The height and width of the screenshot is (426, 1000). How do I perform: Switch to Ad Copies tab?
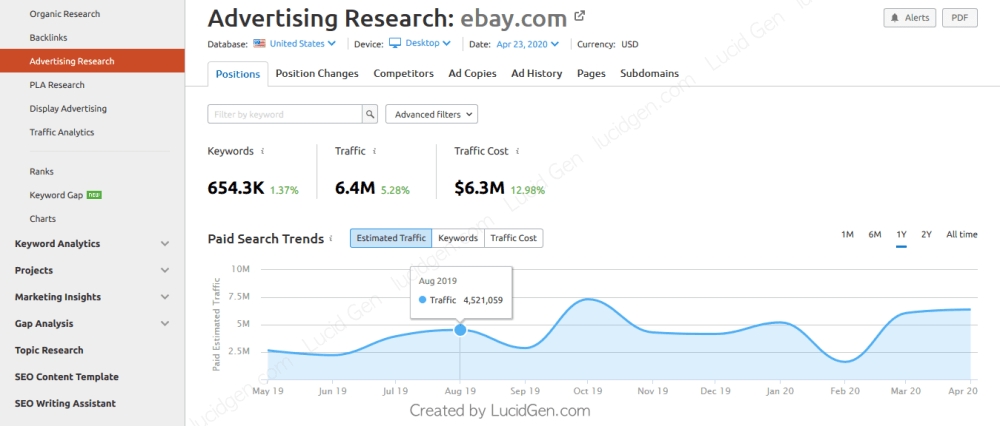point(473,73)
